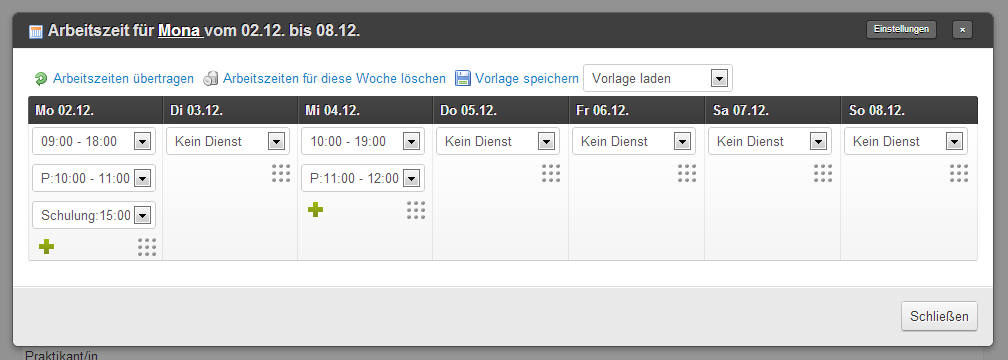Open Thursday's Kein Dienst dropdown

pyautogui.click(x=498, y=141)
